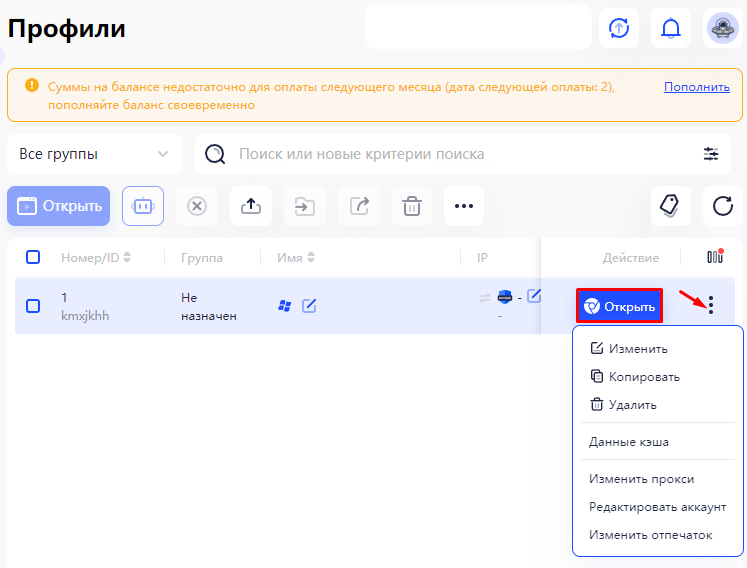This screenshot has height=568, width=747.
Task: Toggle the select-all header checkbox
Action: pos(33,257)
